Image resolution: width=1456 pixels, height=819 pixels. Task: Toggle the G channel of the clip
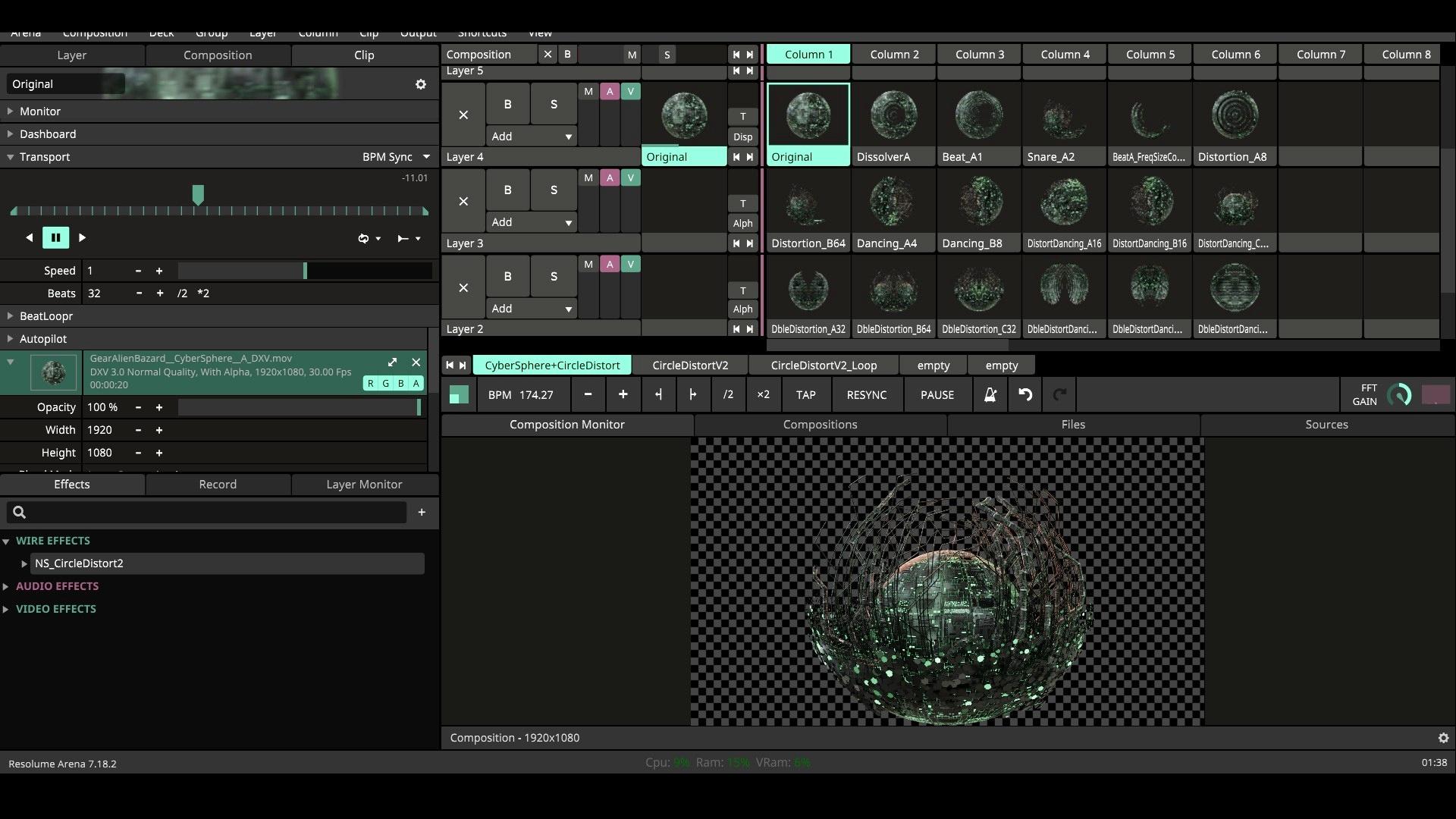point(386,384)
